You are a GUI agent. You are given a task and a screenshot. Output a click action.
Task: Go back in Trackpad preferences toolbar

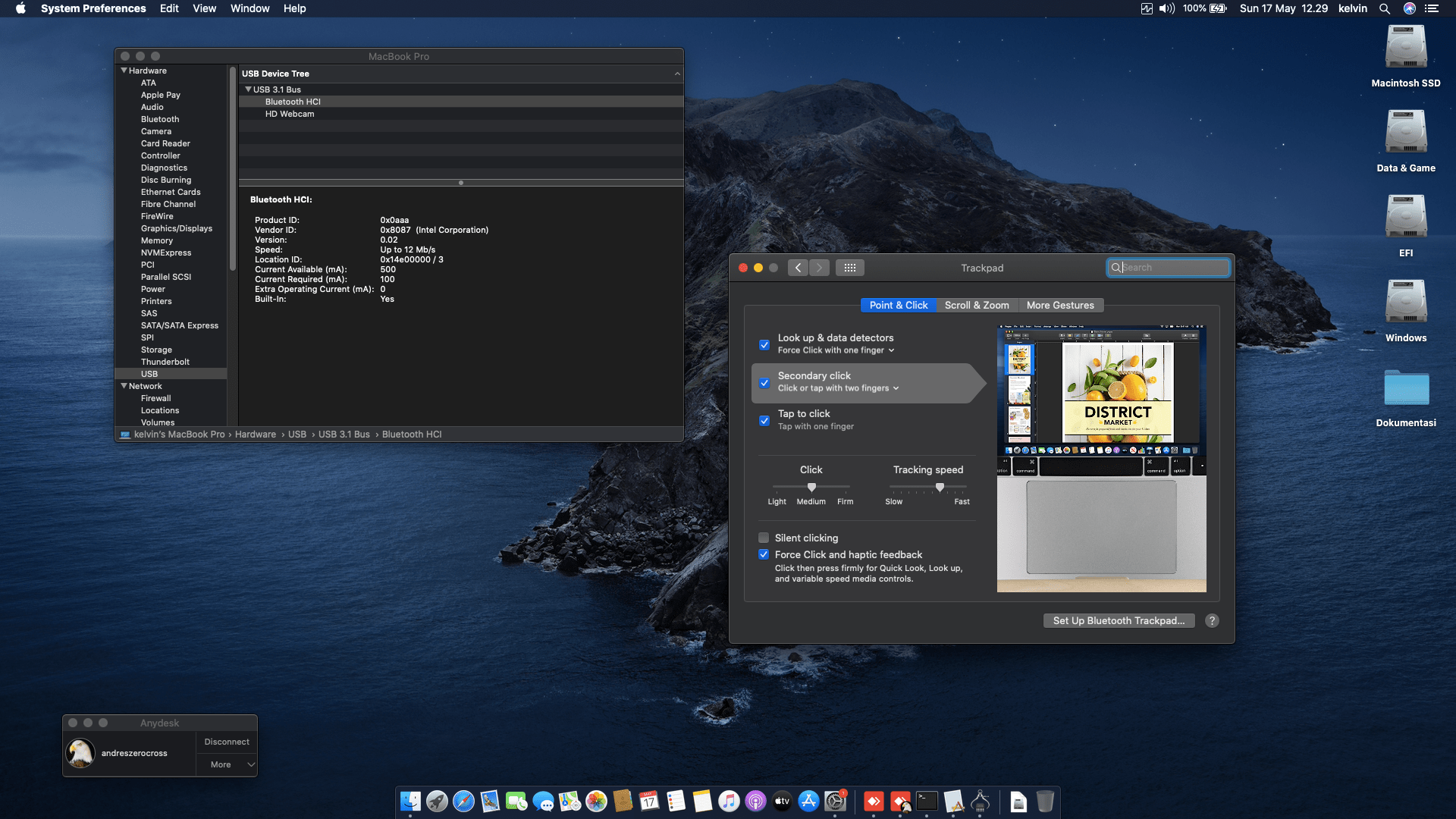tap(798, 268)
